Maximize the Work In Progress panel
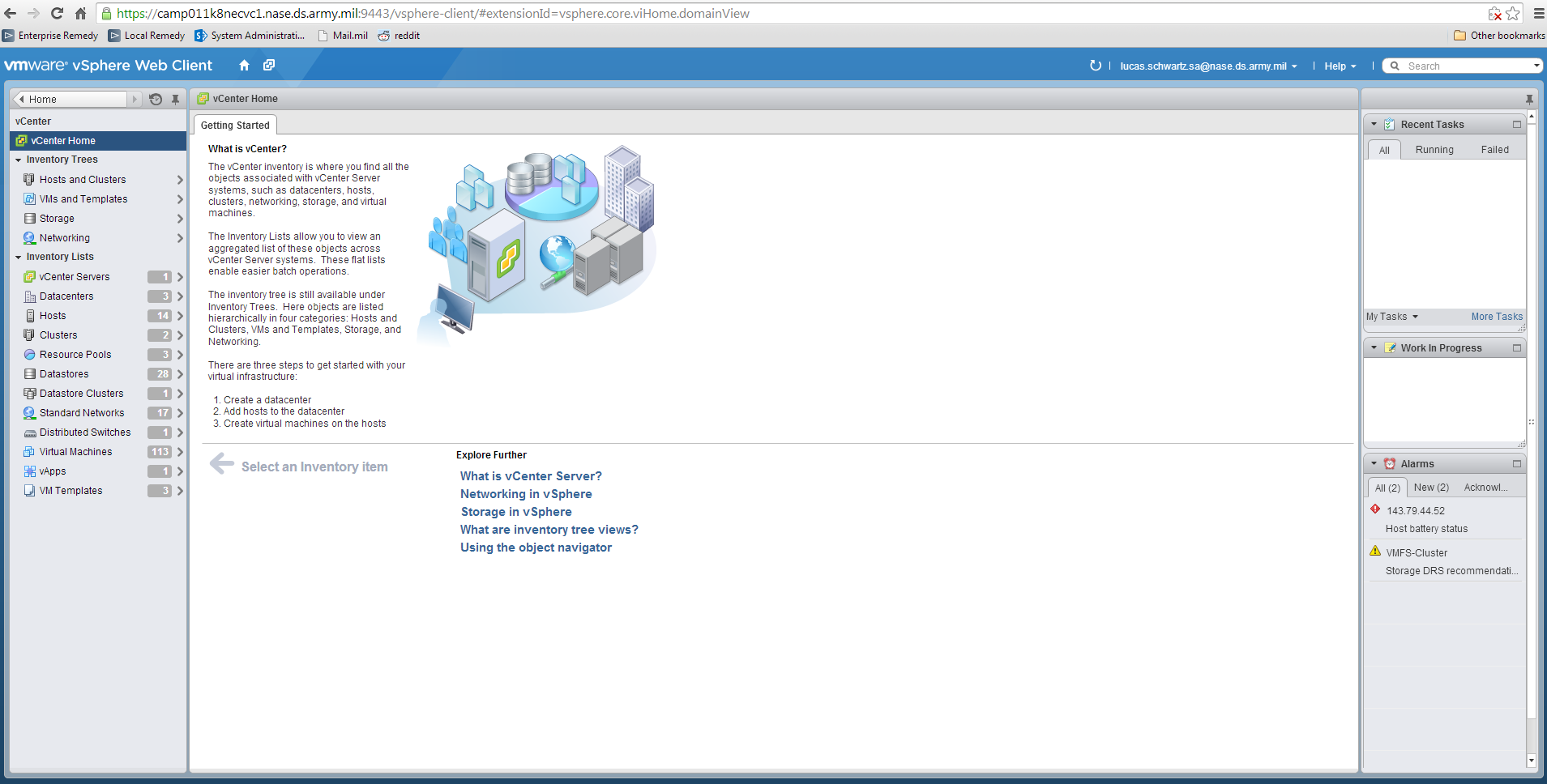 [x=1516, y=348]
